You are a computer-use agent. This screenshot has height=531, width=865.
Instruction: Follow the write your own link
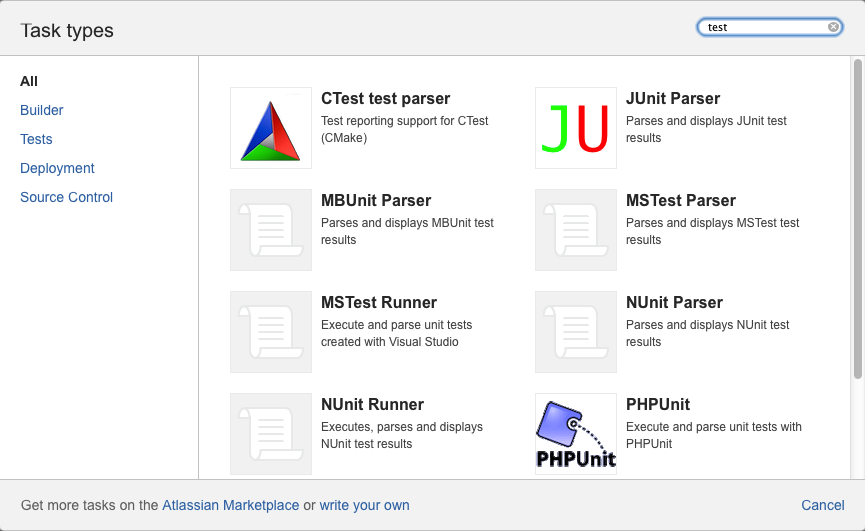pyautogui.click(x=364, y=505)
